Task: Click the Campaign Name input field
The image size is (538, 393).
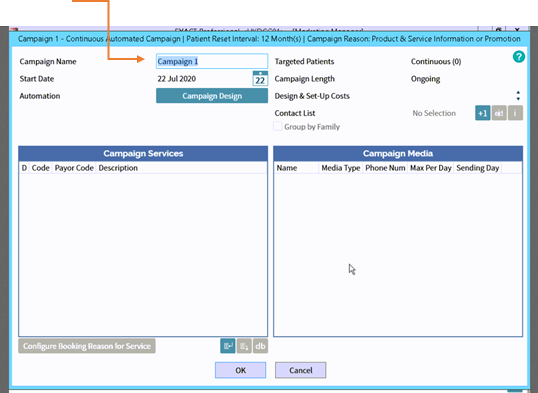Action: pos(212,61)
